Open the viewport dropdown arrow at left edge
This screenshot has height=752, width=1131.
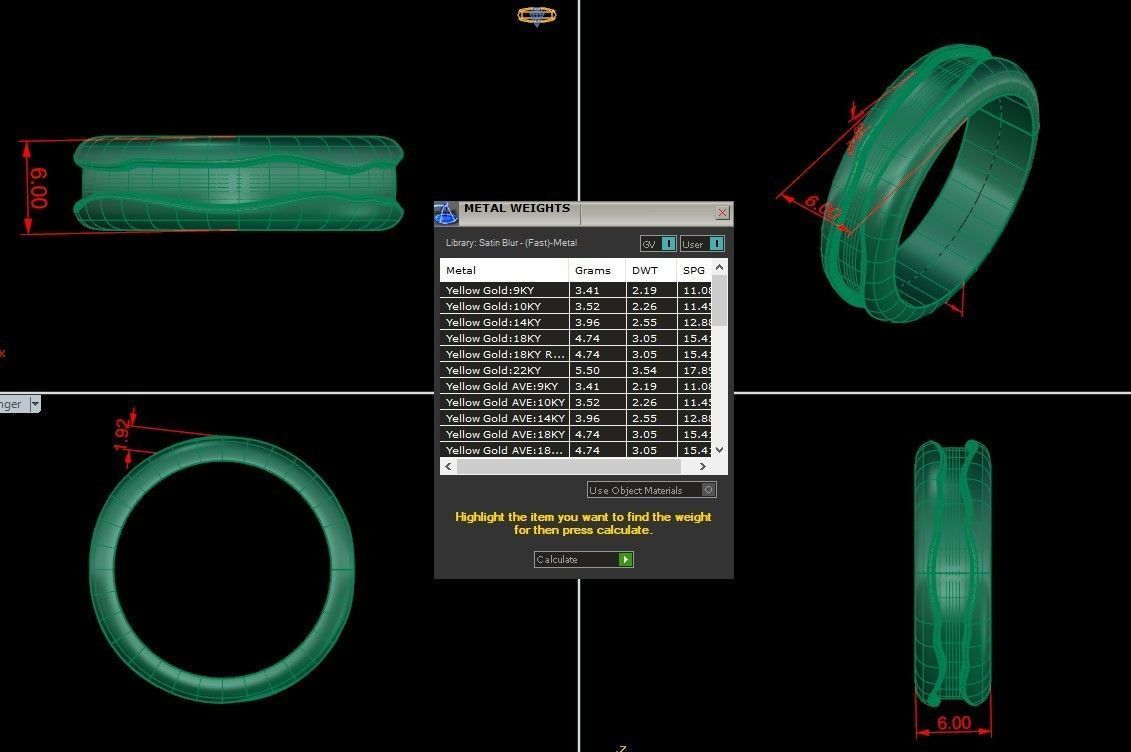(x=35, y=404)
